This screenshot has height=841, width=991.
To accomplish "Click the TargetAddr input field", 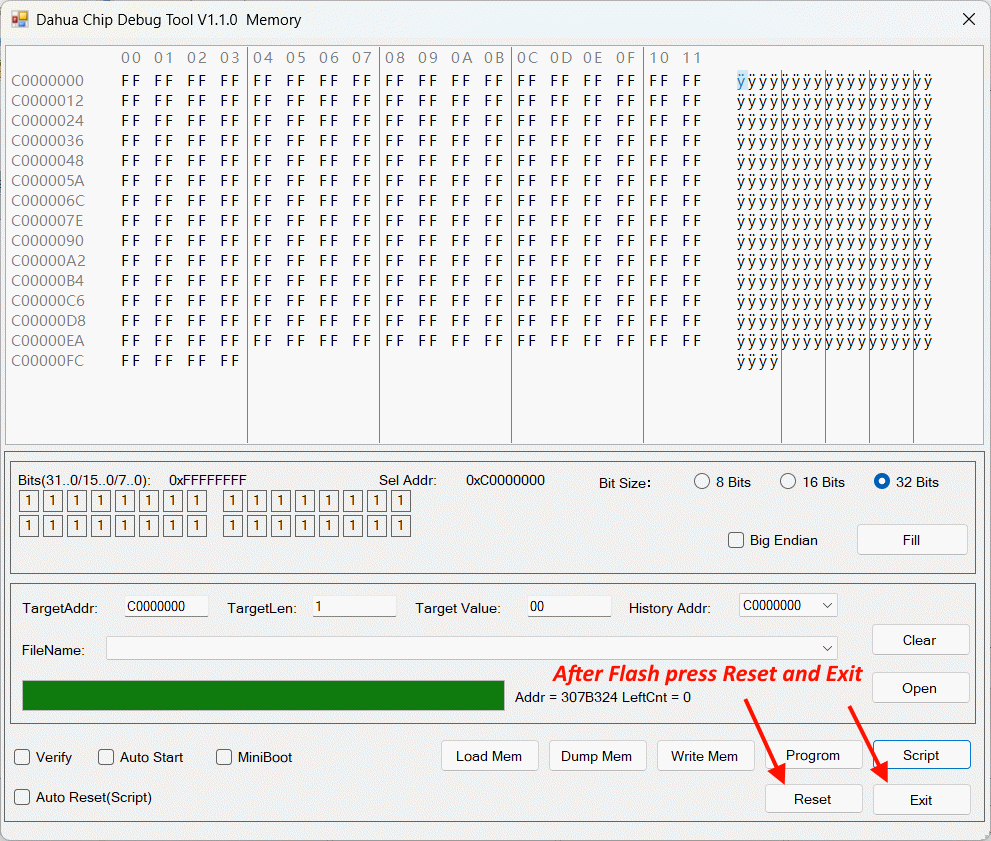I will point(166,606).
